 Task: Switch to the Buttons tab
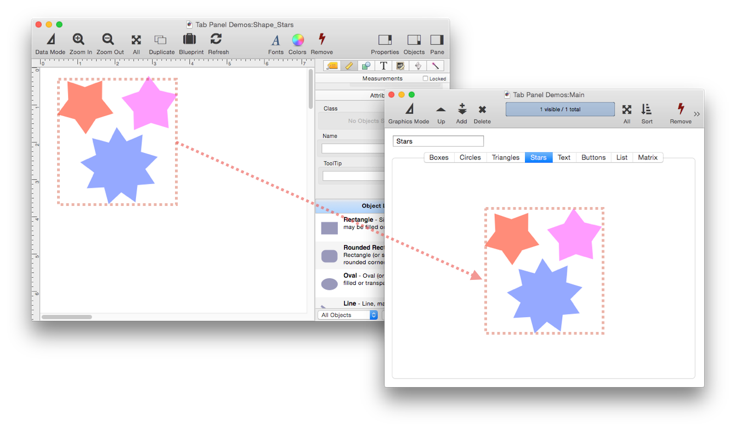point(593,158)
